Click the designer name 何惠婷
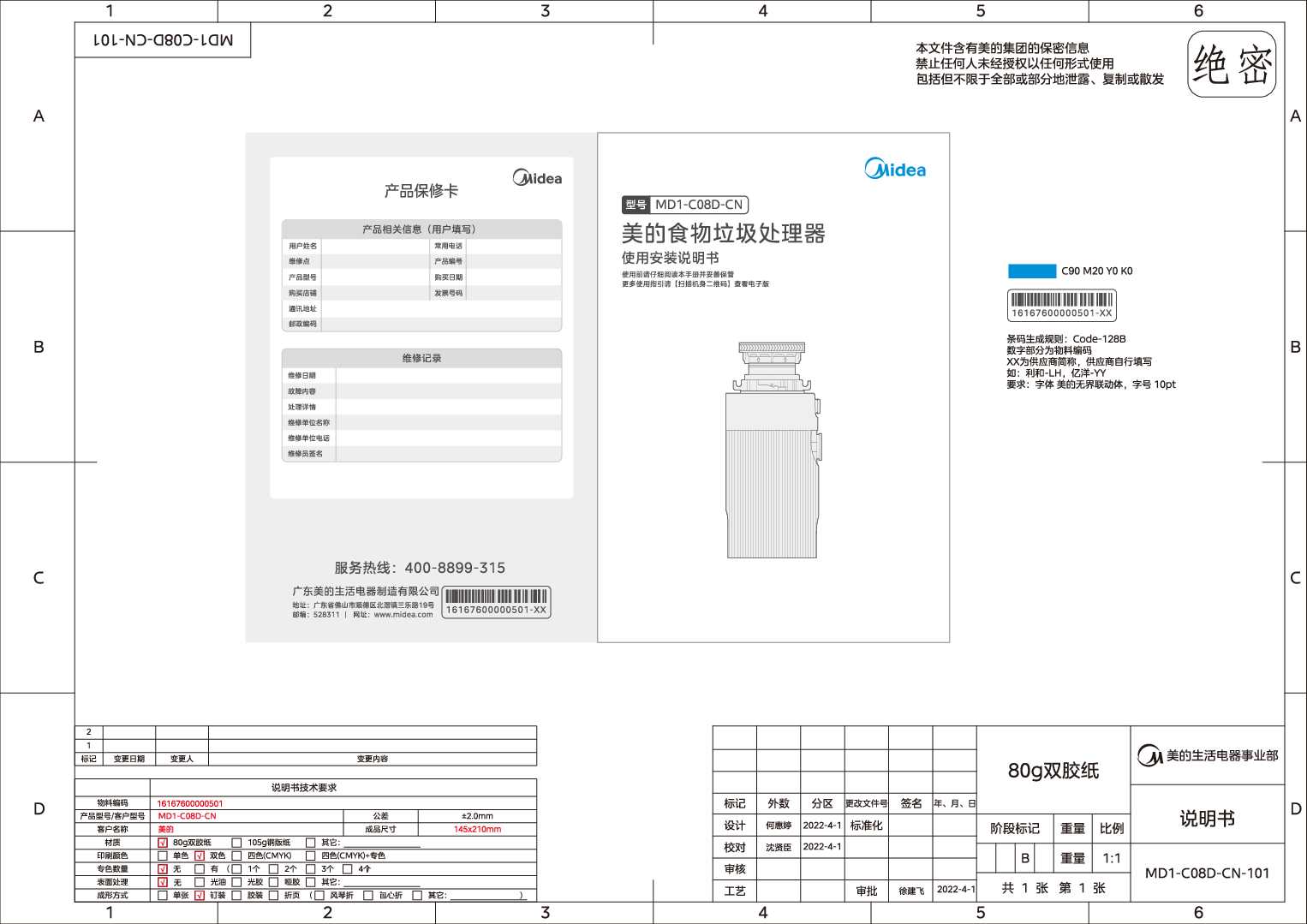 tap(779, 826)
